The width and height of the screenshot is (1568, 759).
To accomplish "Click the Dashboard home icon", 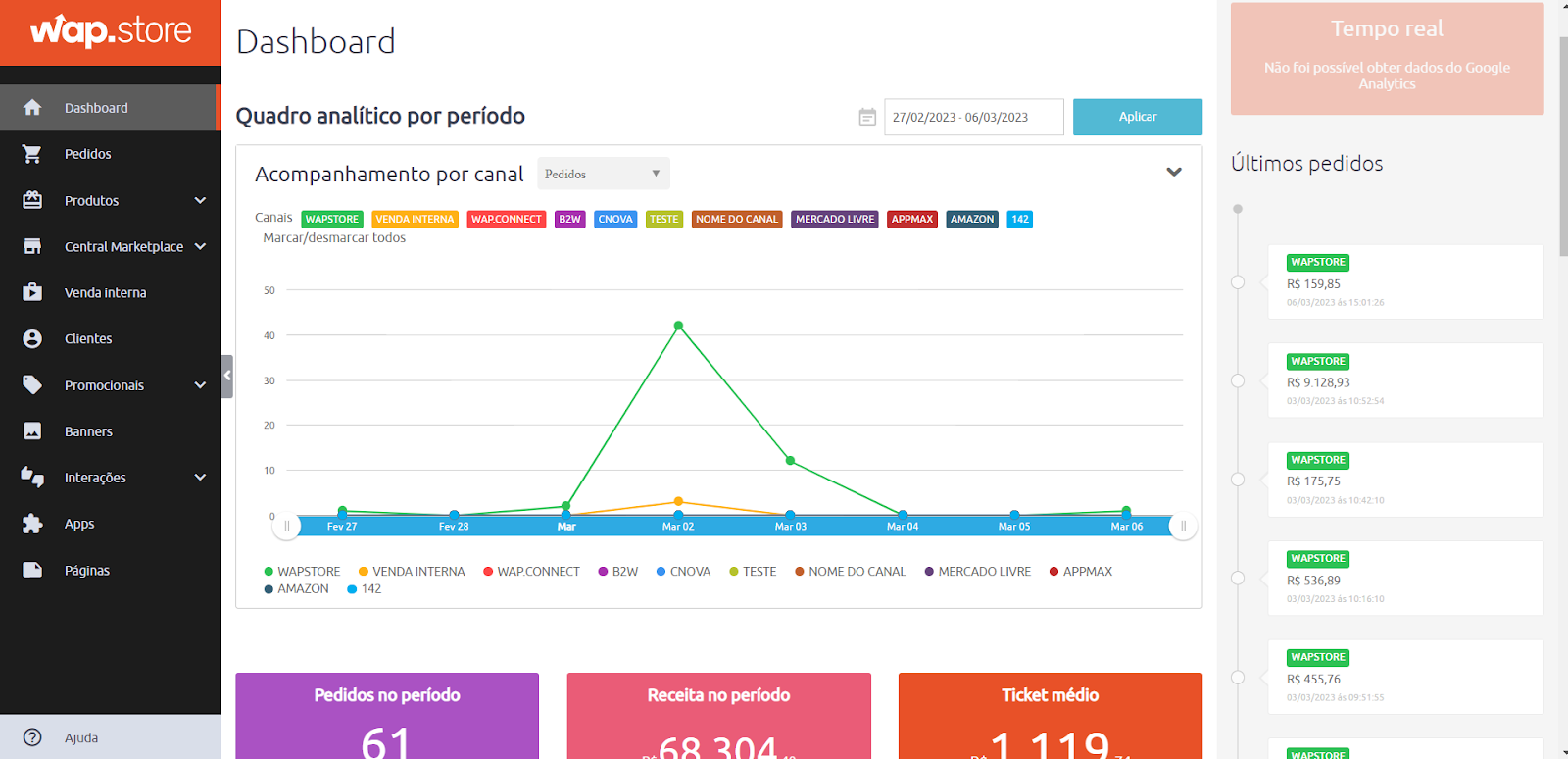I will (32, 108).
